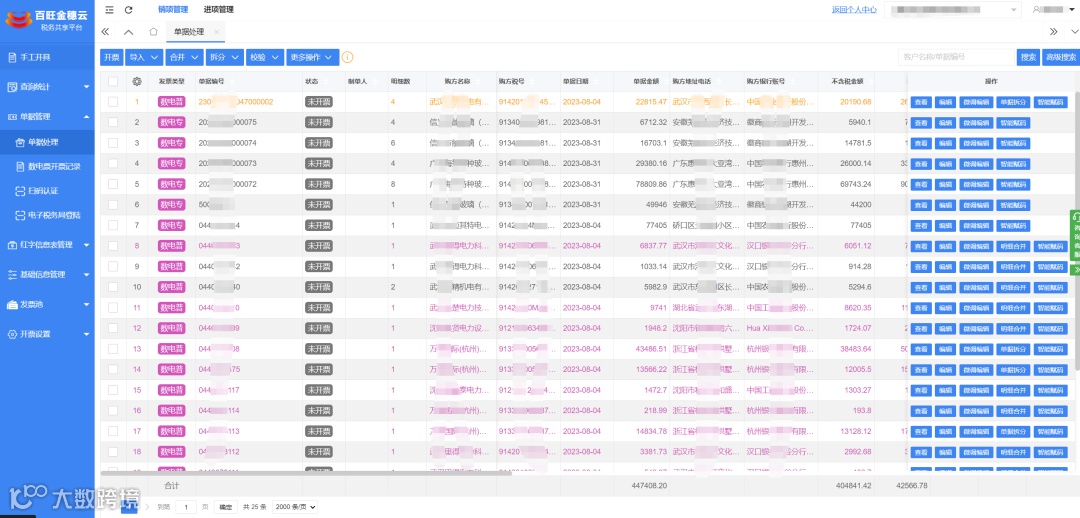Click the user avatar icon at top right
Image resolution: width=1080 pixels, height=518 pixels.
click(1036, 10)
